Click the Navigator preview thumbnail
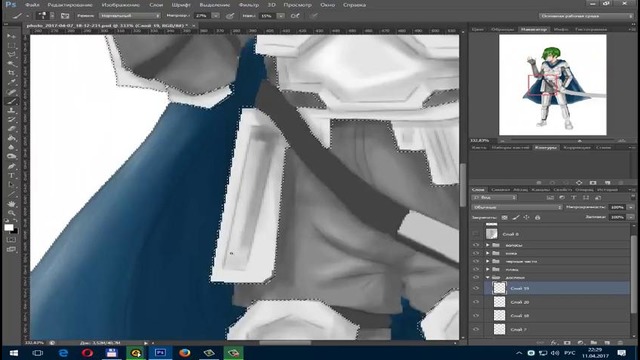 click(553, 85)
